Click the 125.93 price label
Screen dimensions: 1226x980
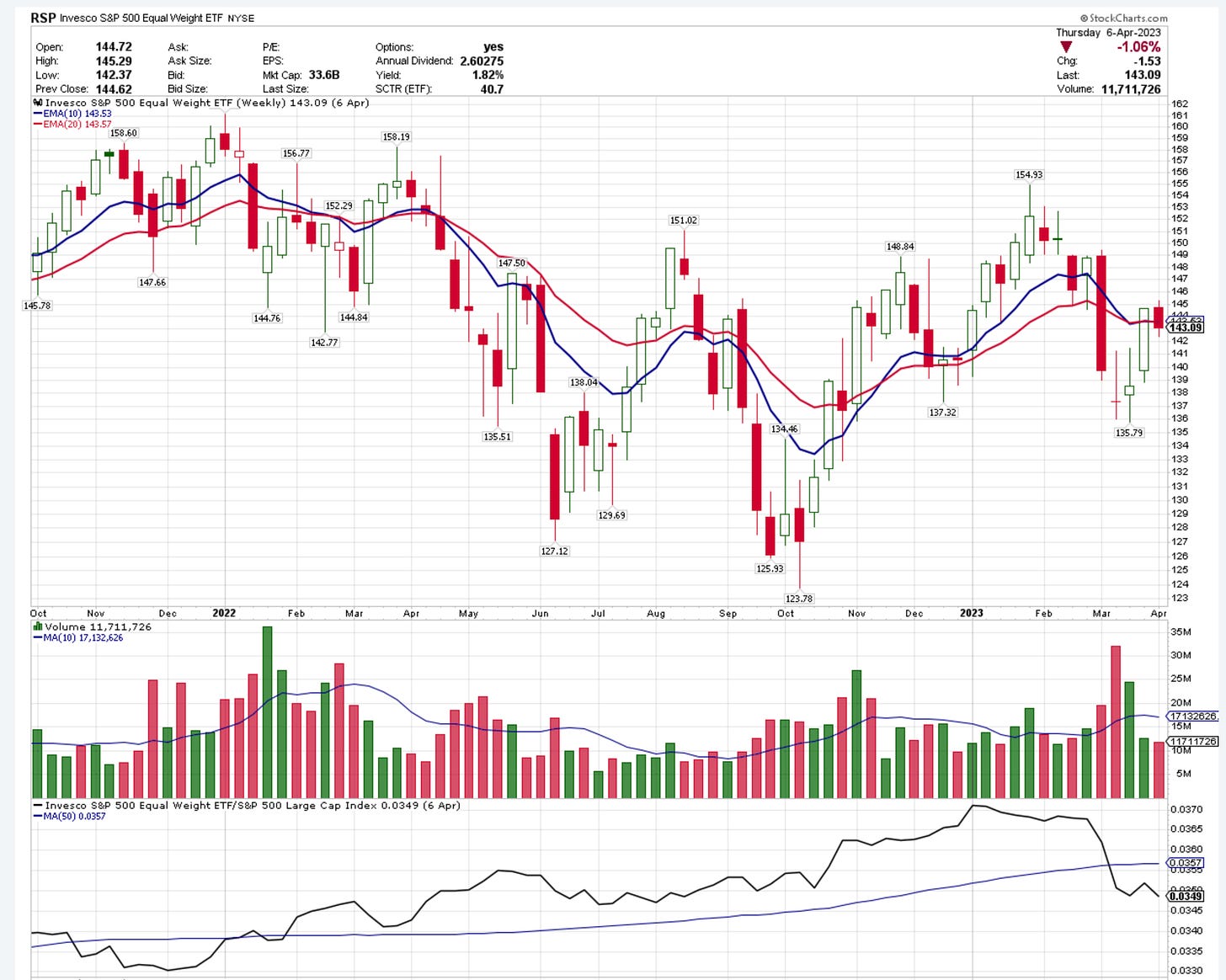pyautogui.click(x=770, y=568)
